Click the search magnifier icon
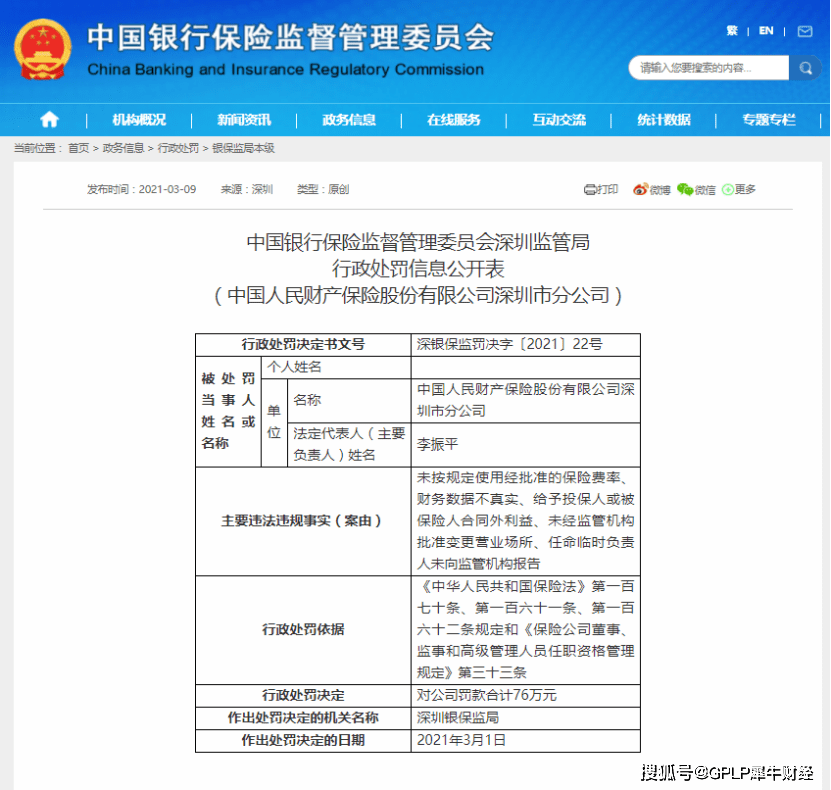831x790 pixels. pyautogui.click(x=806, y=68)
